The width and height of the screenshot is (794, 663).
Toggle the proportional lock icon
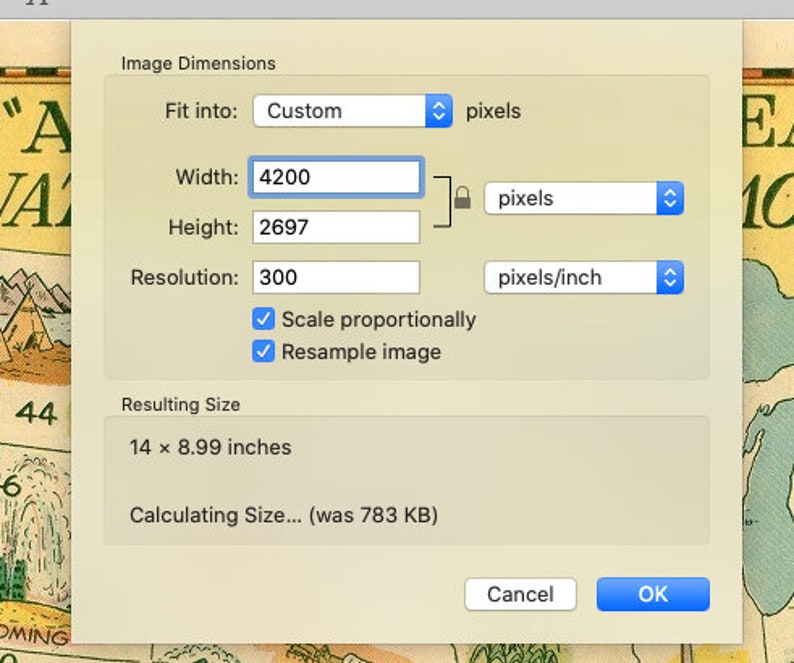click(x=462, y=198)
